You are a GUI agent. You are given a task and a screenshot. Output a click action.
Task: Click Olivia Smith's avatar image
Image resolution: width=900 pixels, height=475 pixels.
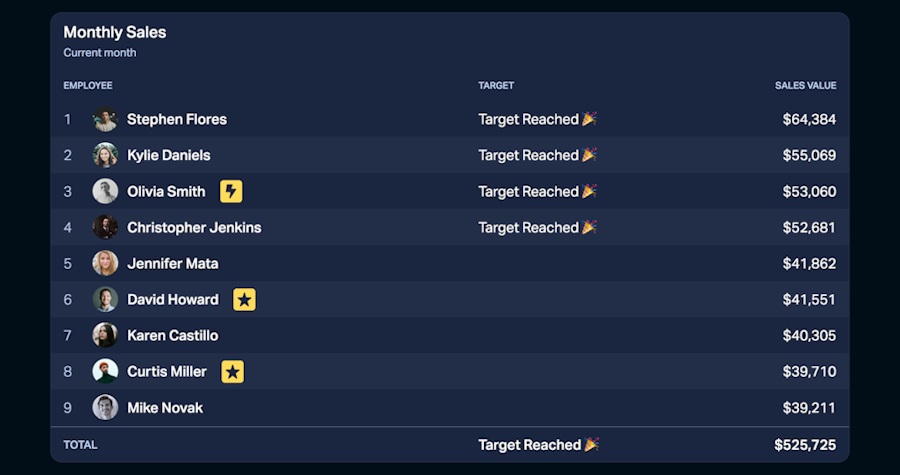[105, 192]
